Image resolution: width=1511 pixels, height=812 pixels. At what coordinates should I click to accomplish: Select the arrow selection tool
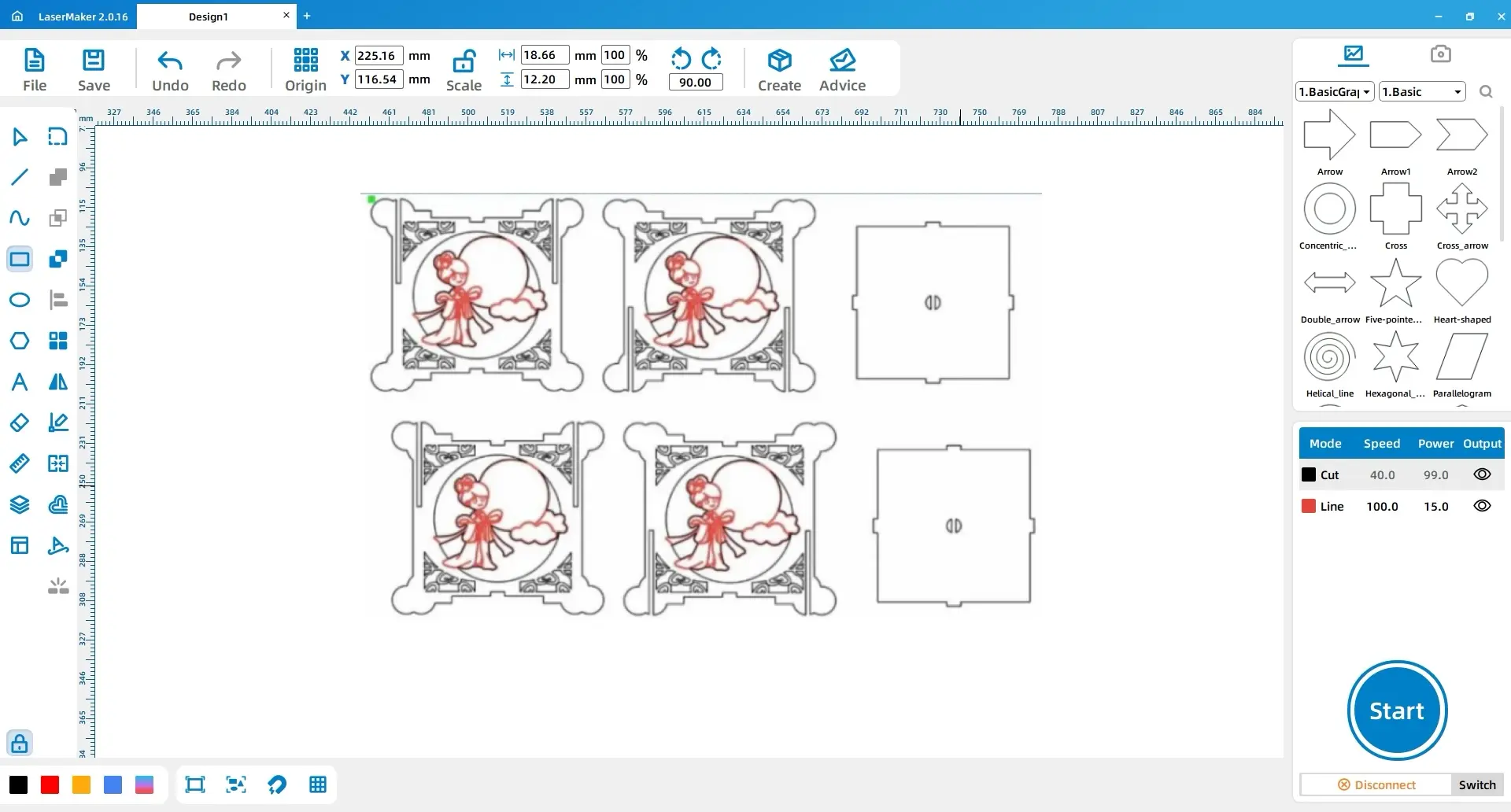pyautogui.click(x=20, y=137)
